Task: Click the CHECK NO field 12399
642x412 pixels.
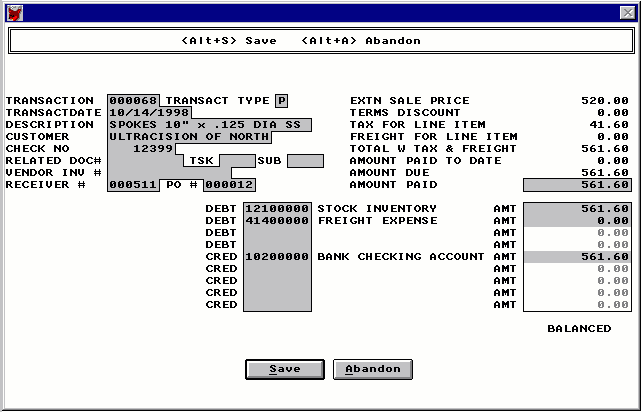Action: pyautogui.click(x=142, y=148)
